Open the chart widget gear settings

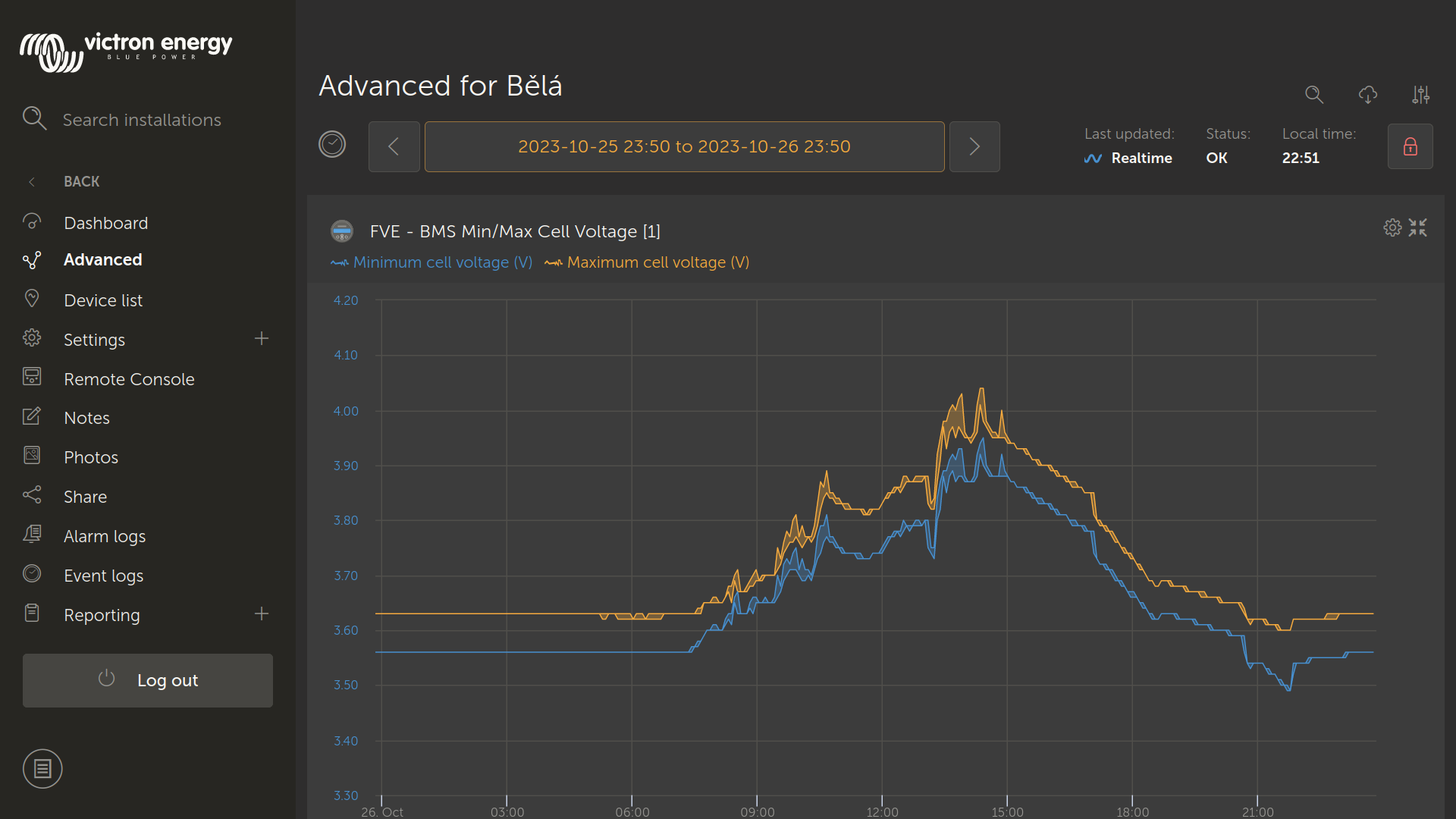click(x=1392, y=227)
